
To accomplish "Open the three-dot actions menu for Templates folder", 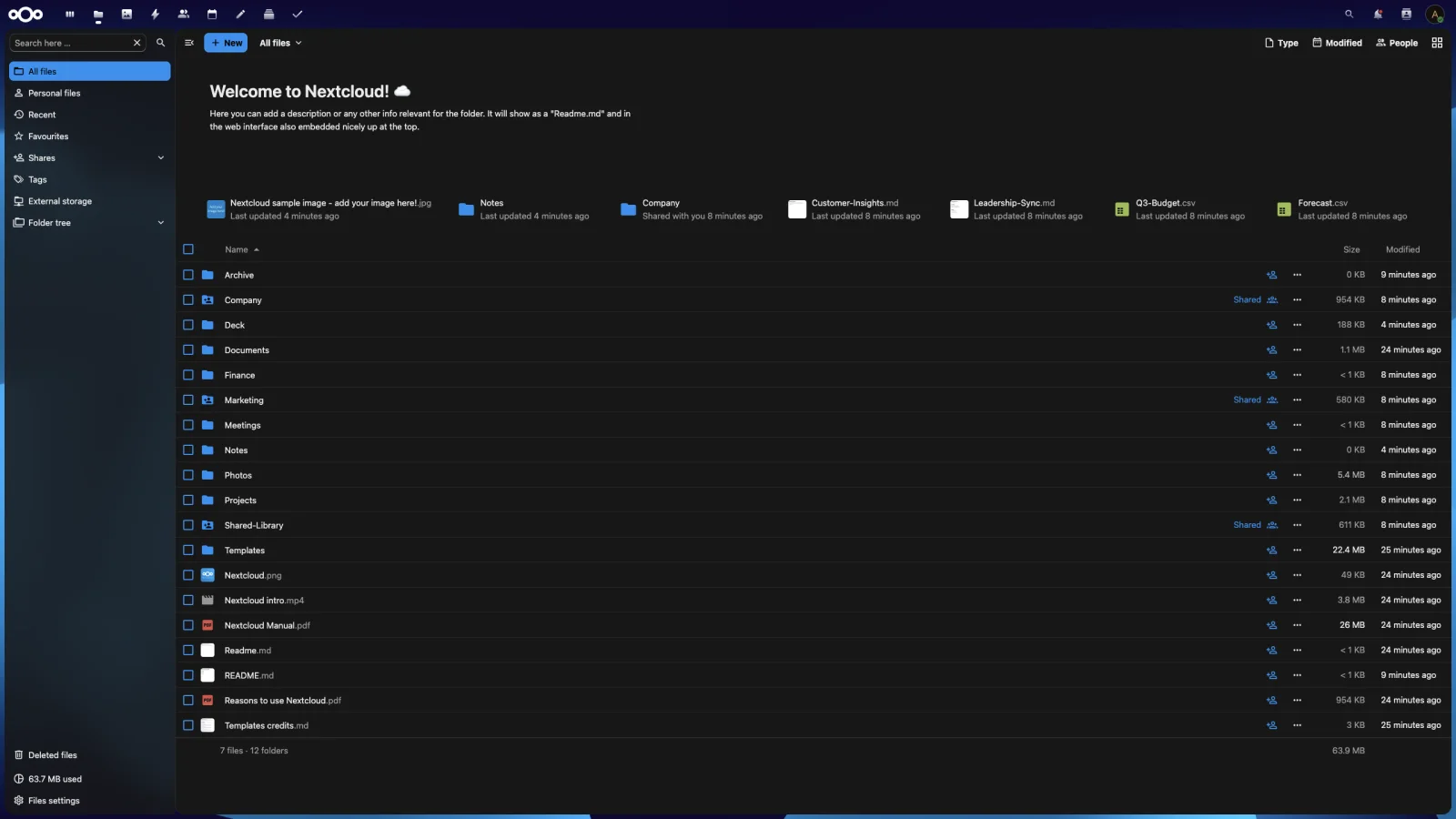I will (x=1297, y=551).
